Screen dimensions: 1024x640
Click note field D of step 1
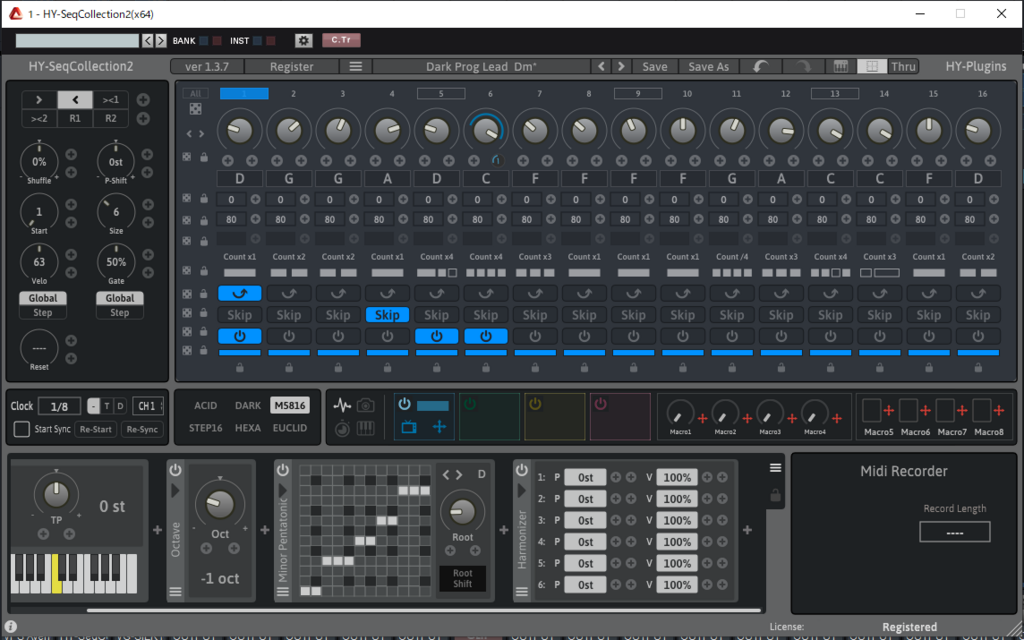click(x=240, y=178)
